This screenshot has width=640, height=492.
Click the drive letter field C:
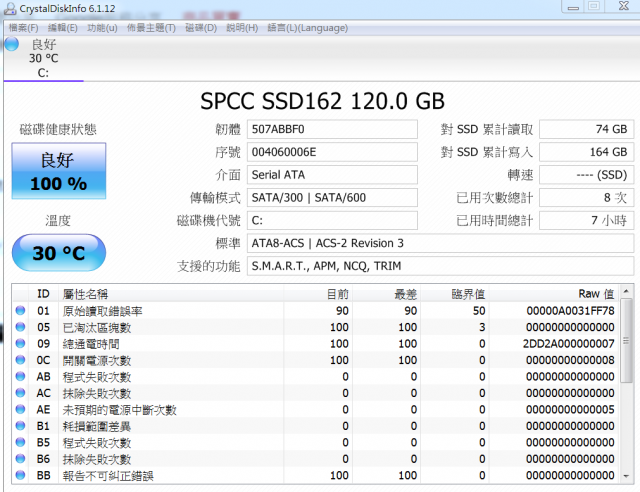(x=332, y=220)
